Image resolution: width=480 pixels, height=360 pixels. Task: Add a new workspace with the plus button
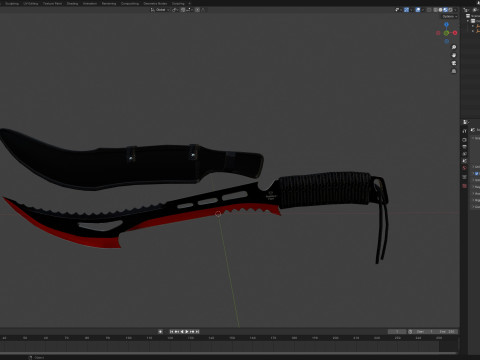(x=189, y=3)
